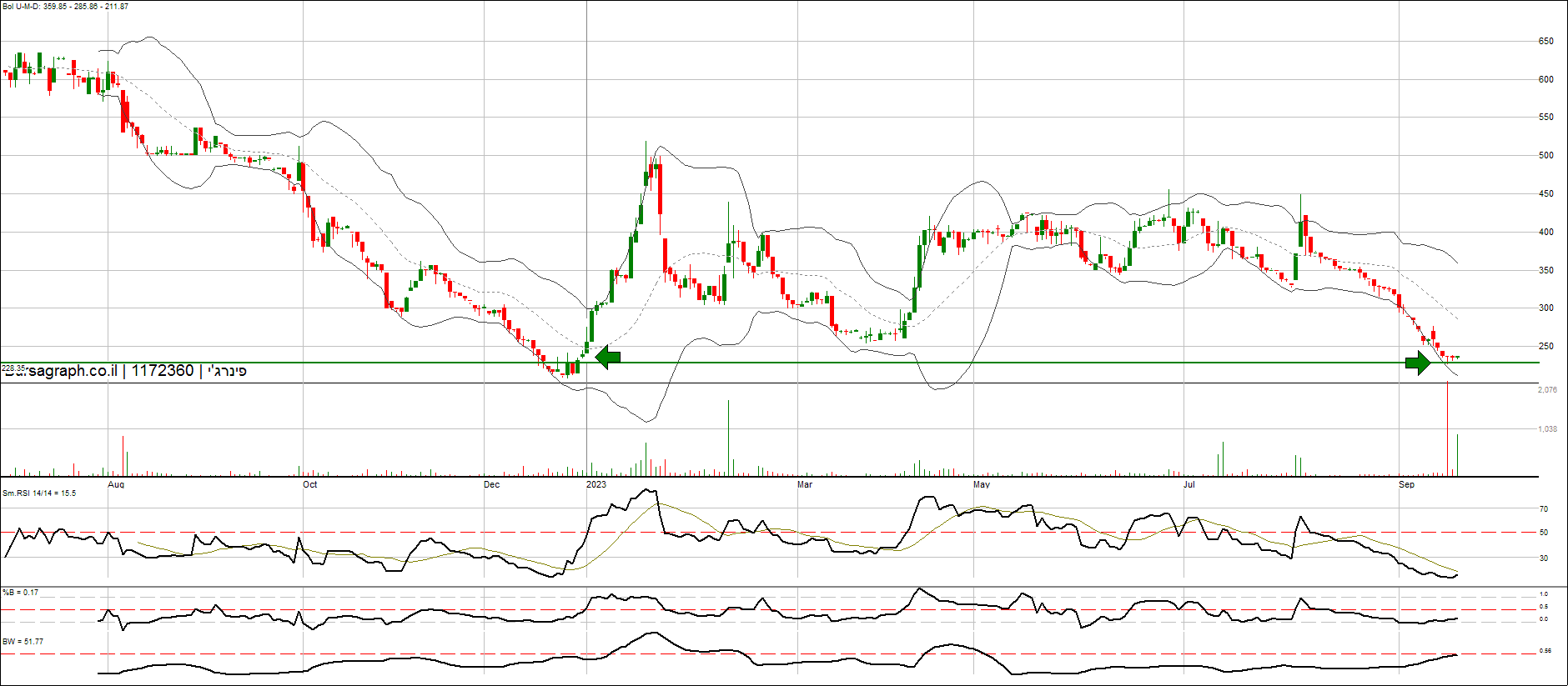Select the Sep label on time axis
This screenshot has height=686, width=1568.
(x=1406, y=484)
